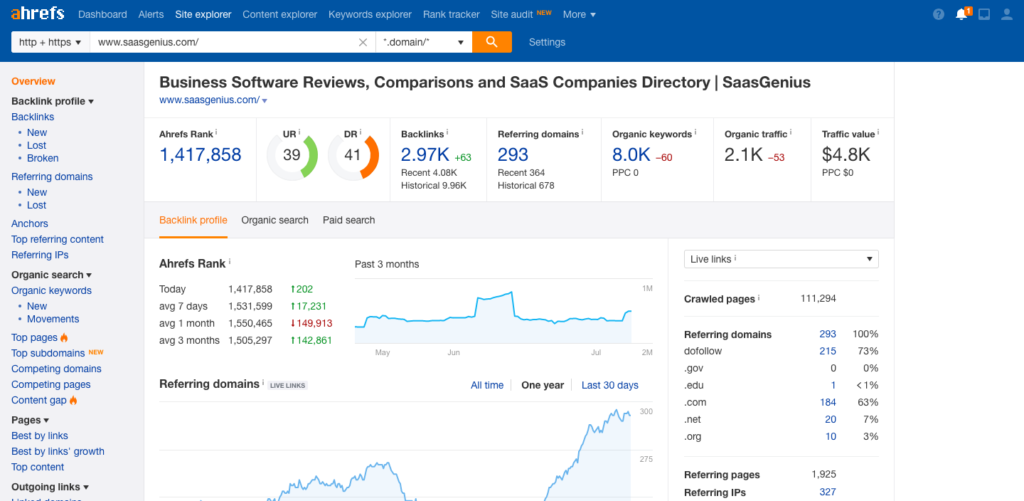This screenshot has width=1024, height=501.
Task: Click info icon next to Organic keywords
Action: [x=696, y=132]
